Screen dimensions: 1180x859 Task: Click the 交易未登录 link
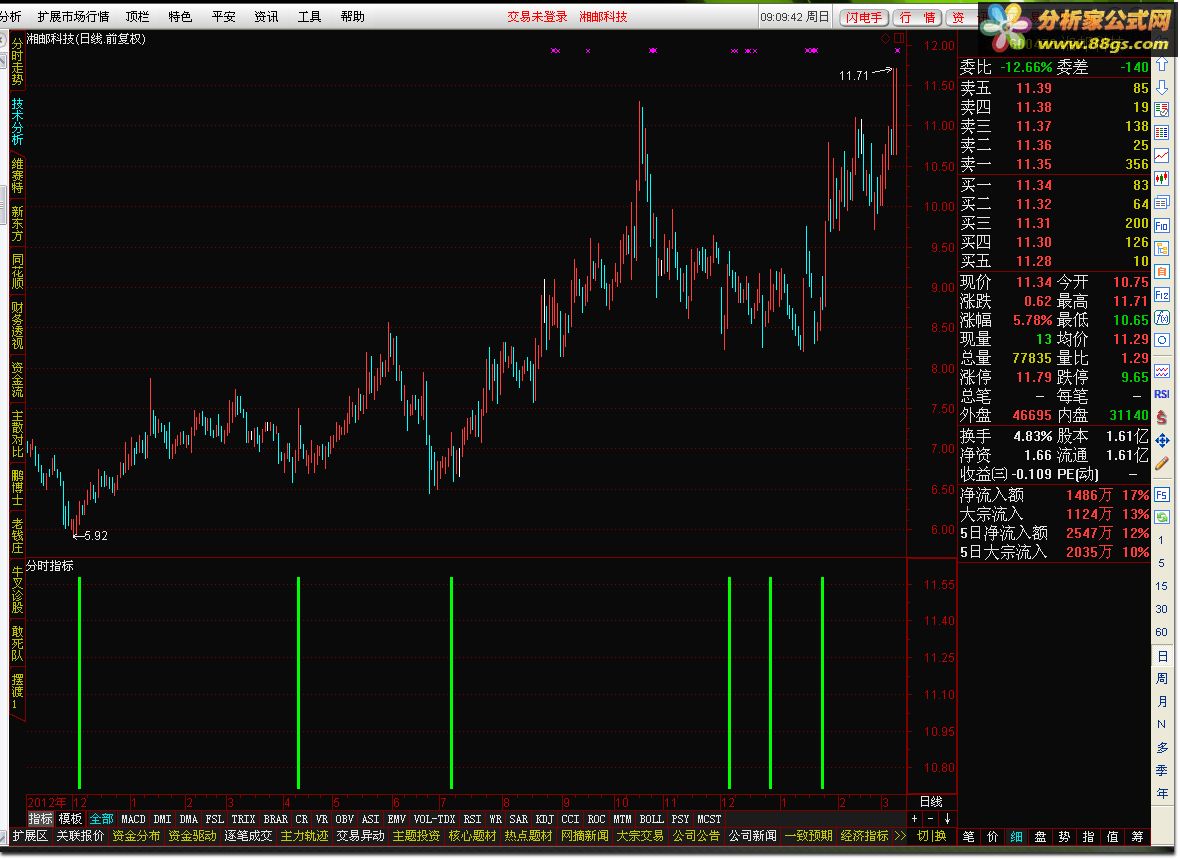[537, 17]
